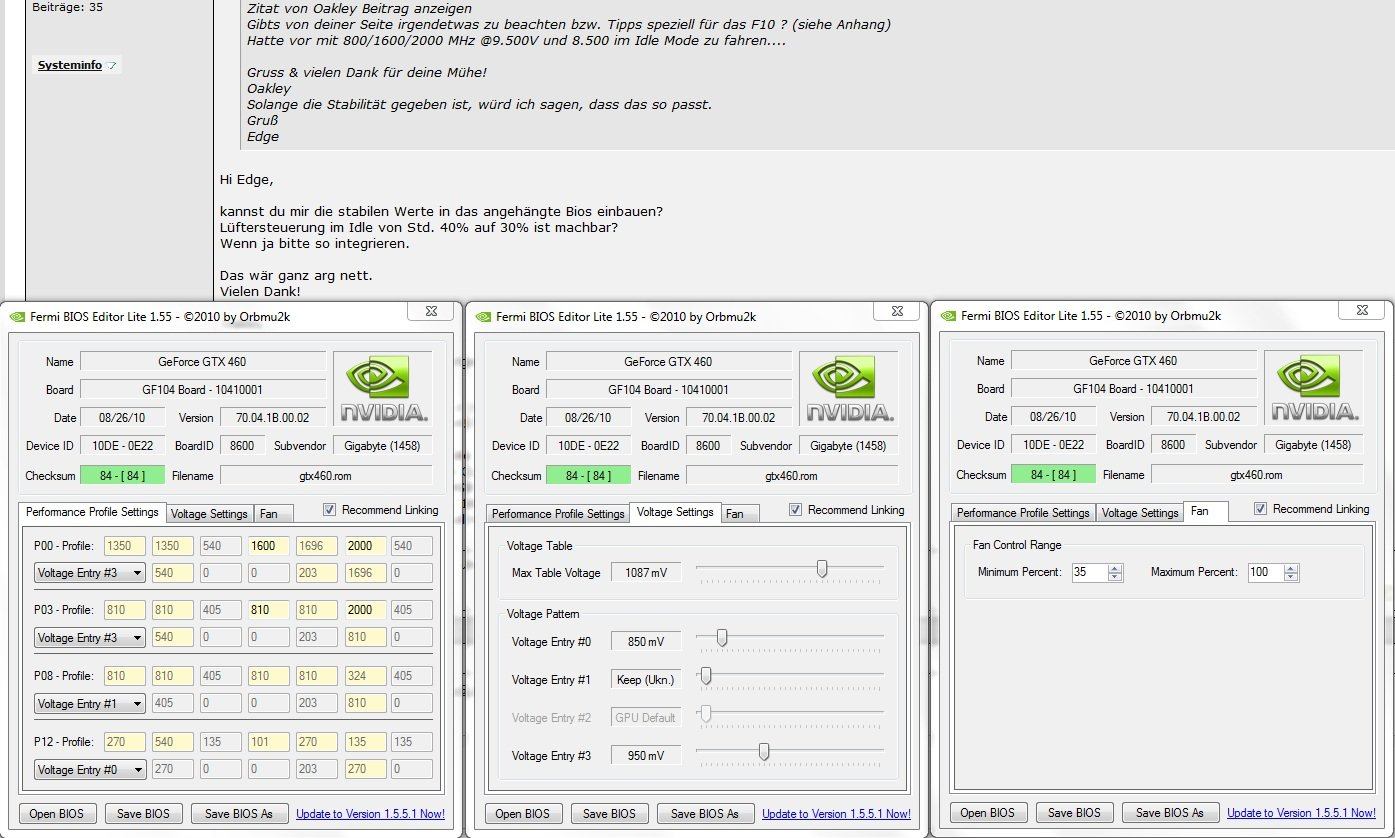Click the NVIDIA logo in the Fan settings window
Image resolution: width=1395 pixels, height=838 pixels.
click(x=1314, y=387)
